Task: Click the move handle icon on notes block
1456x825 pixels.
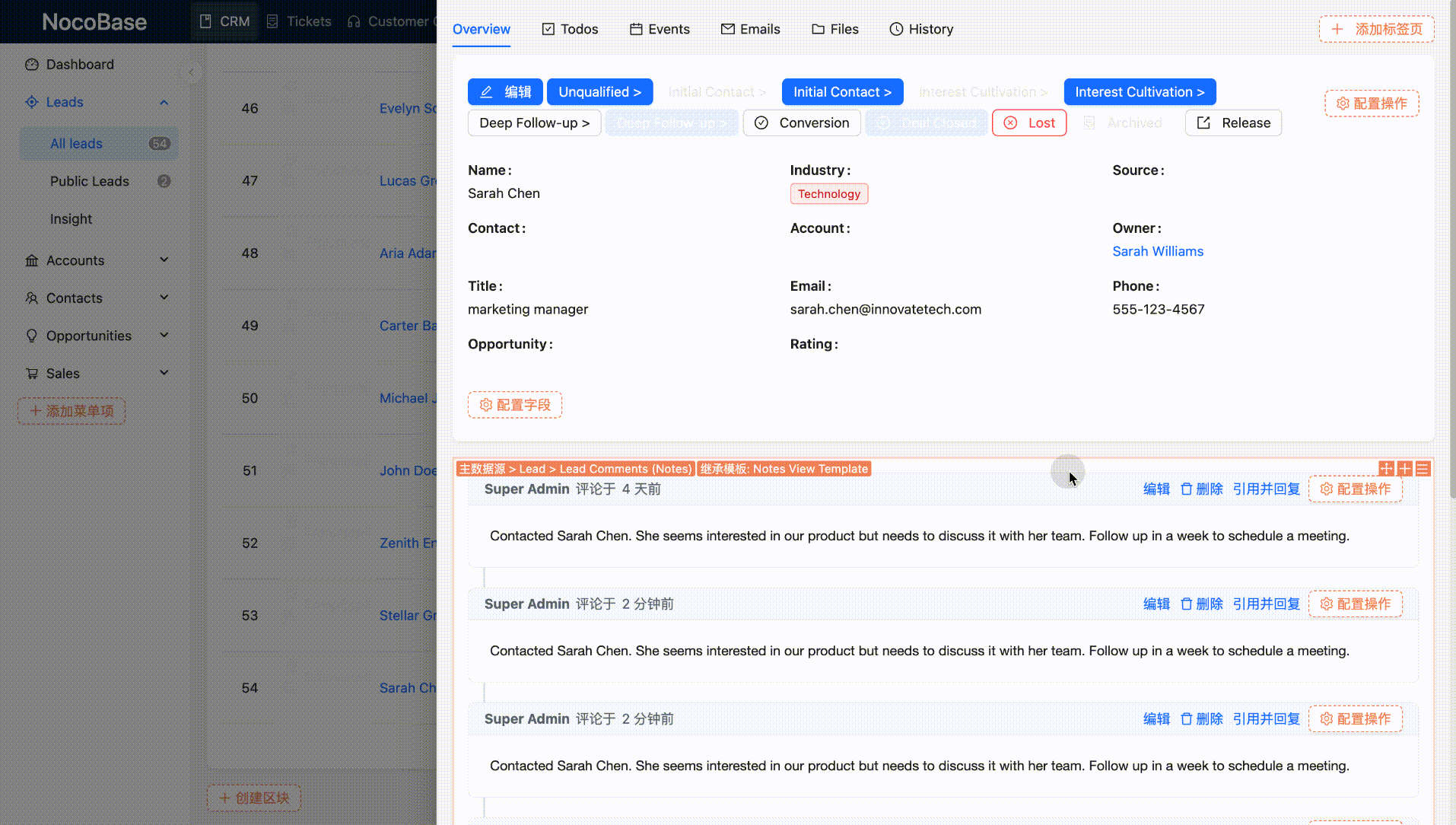Action: pyautogui.click(x=1386, y=468)
